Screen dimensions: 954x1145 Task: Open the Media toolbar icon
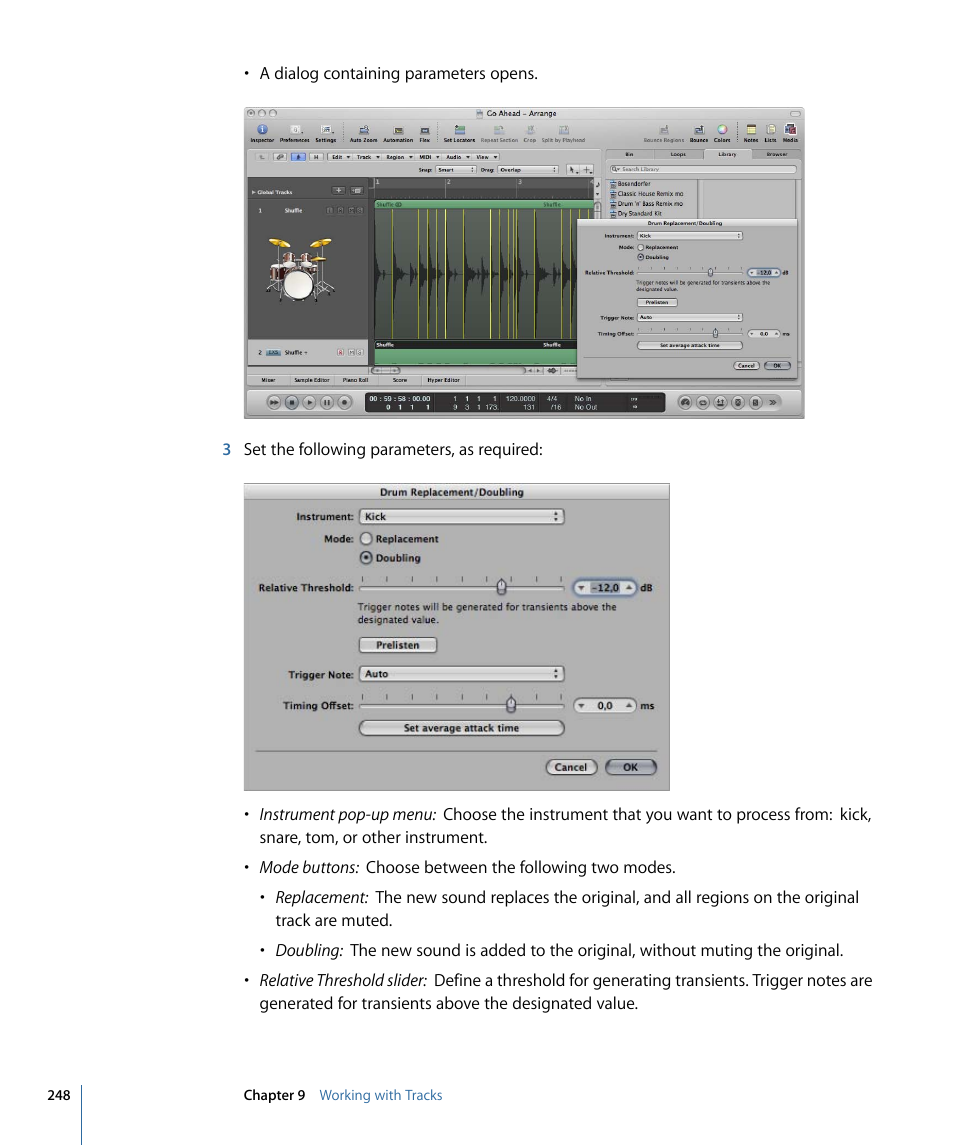pyautogui.click(x=790, y=130)
